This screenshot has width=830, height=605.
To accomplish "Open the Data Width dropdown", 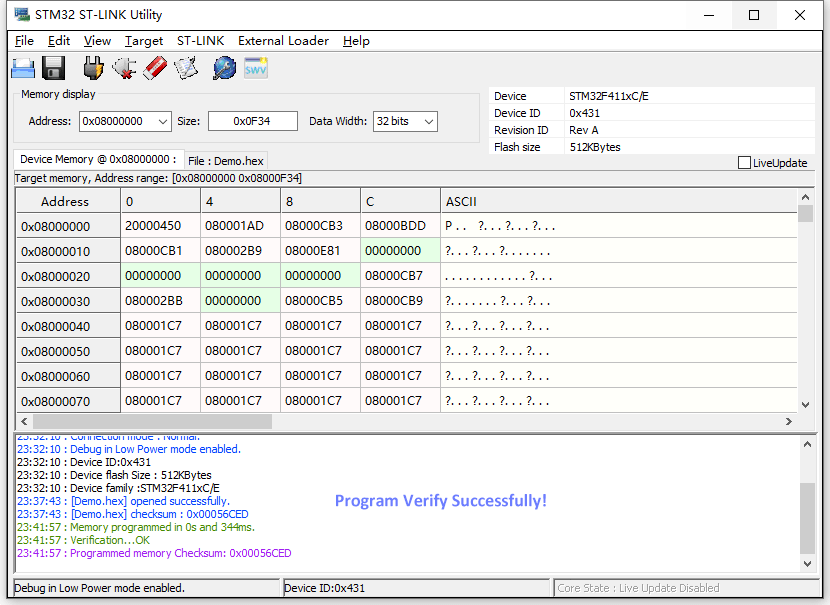I will click(x=429, y=122).
